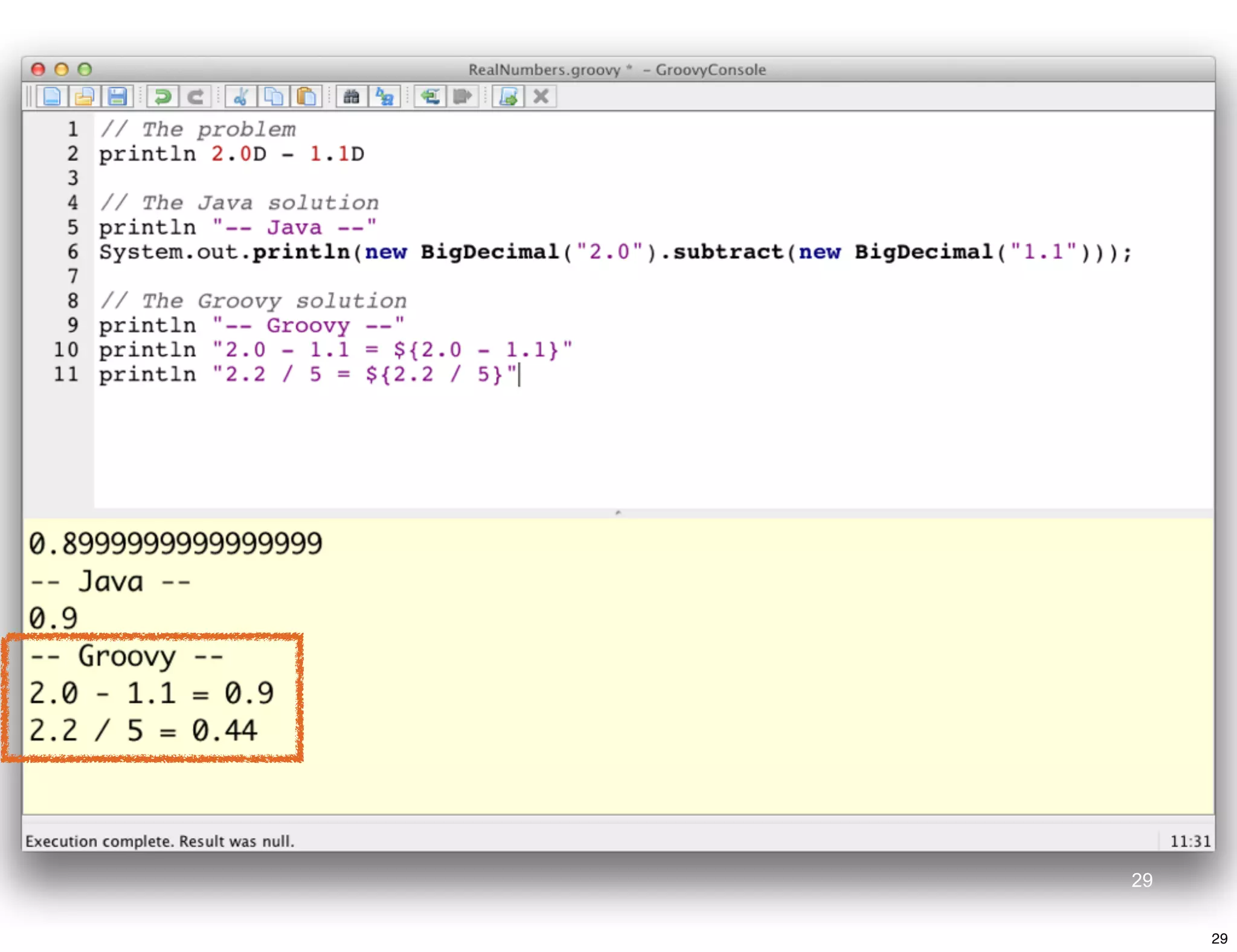
Task: Paste clipboard contents into the editor
Action: point(306,97)
